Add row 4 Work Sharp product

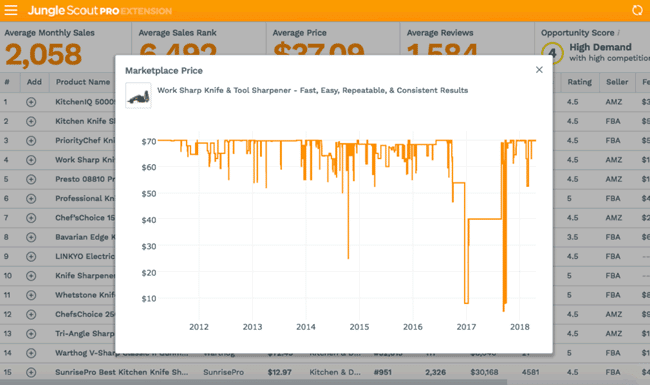[31, 160]
